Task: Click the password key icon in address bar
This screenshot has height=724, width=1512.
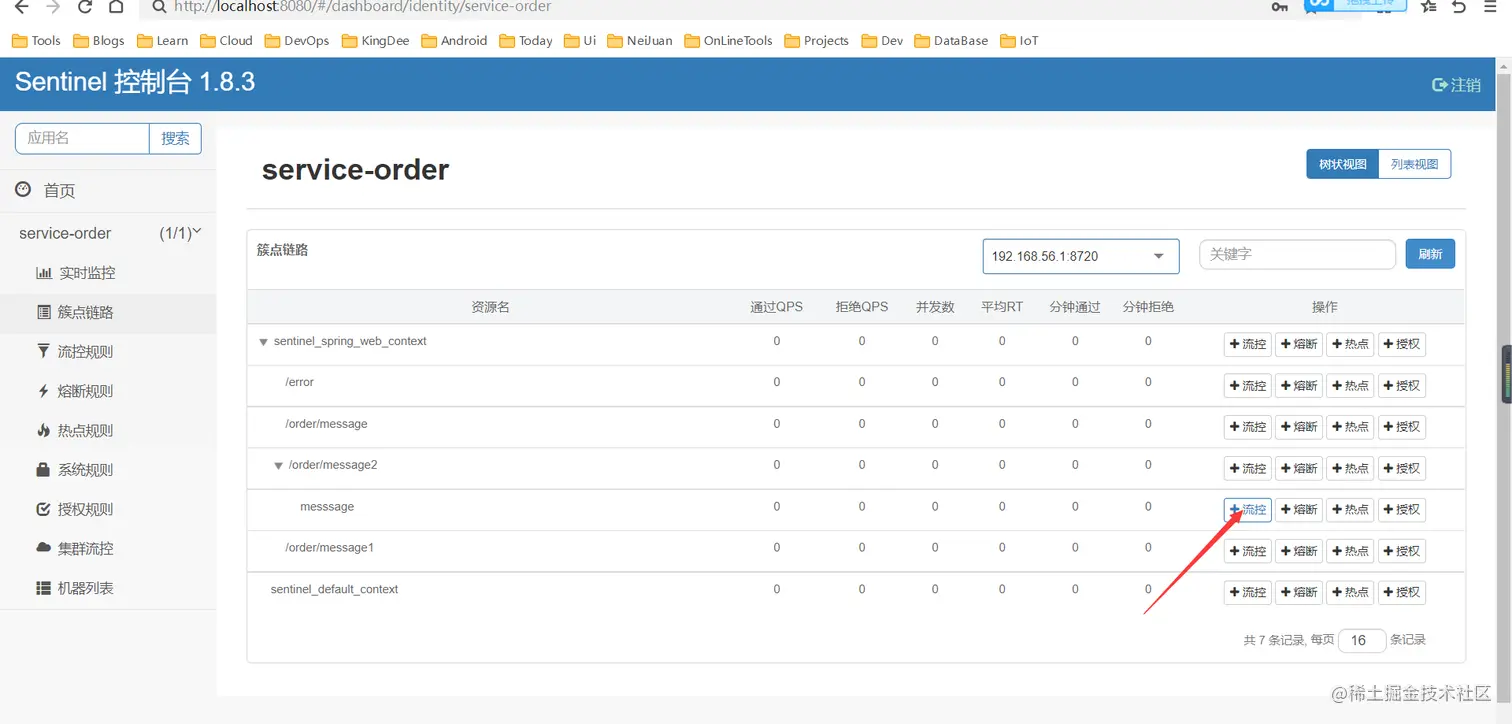Action: tap(1279, 7)
